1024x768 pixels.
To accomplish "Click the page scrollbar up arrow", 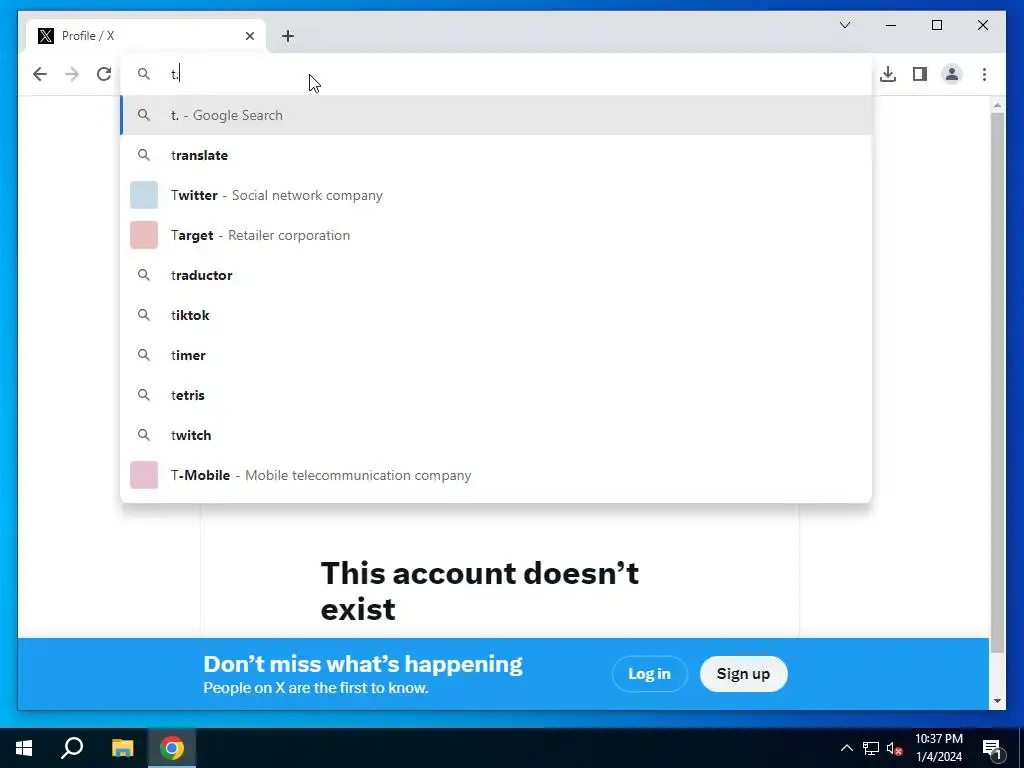I will (997, 104).
